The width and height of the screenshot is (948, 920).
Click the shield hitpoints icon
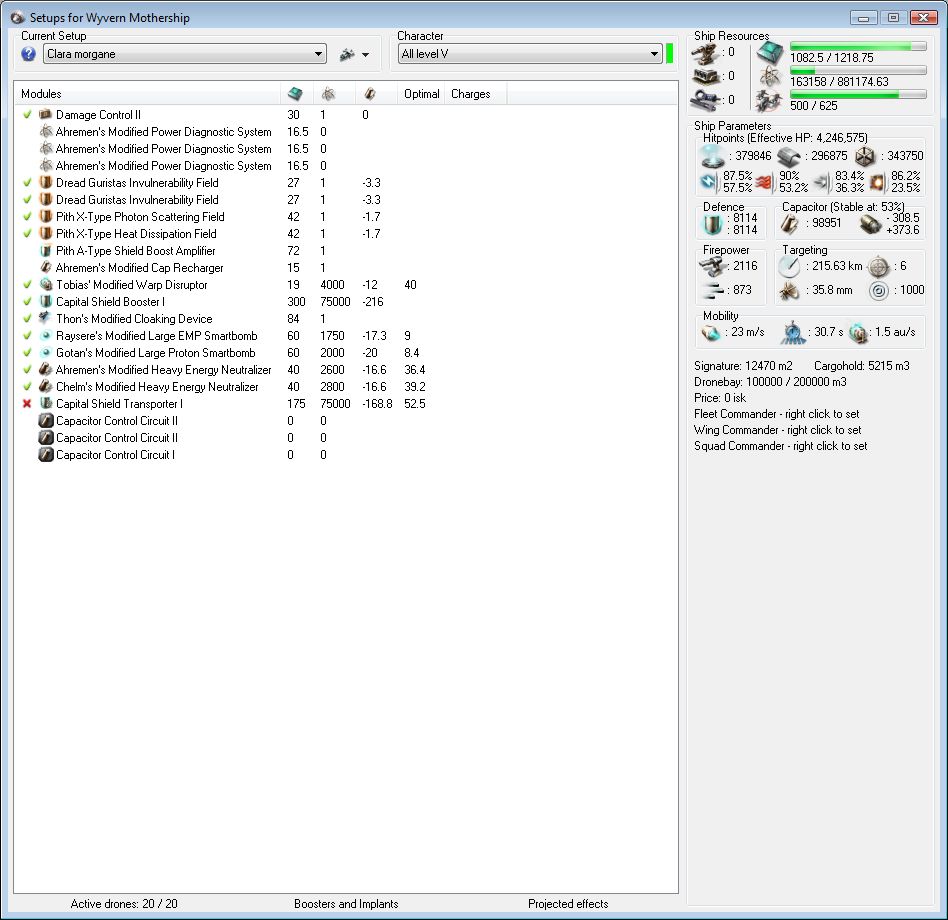(x=712, y=156)
